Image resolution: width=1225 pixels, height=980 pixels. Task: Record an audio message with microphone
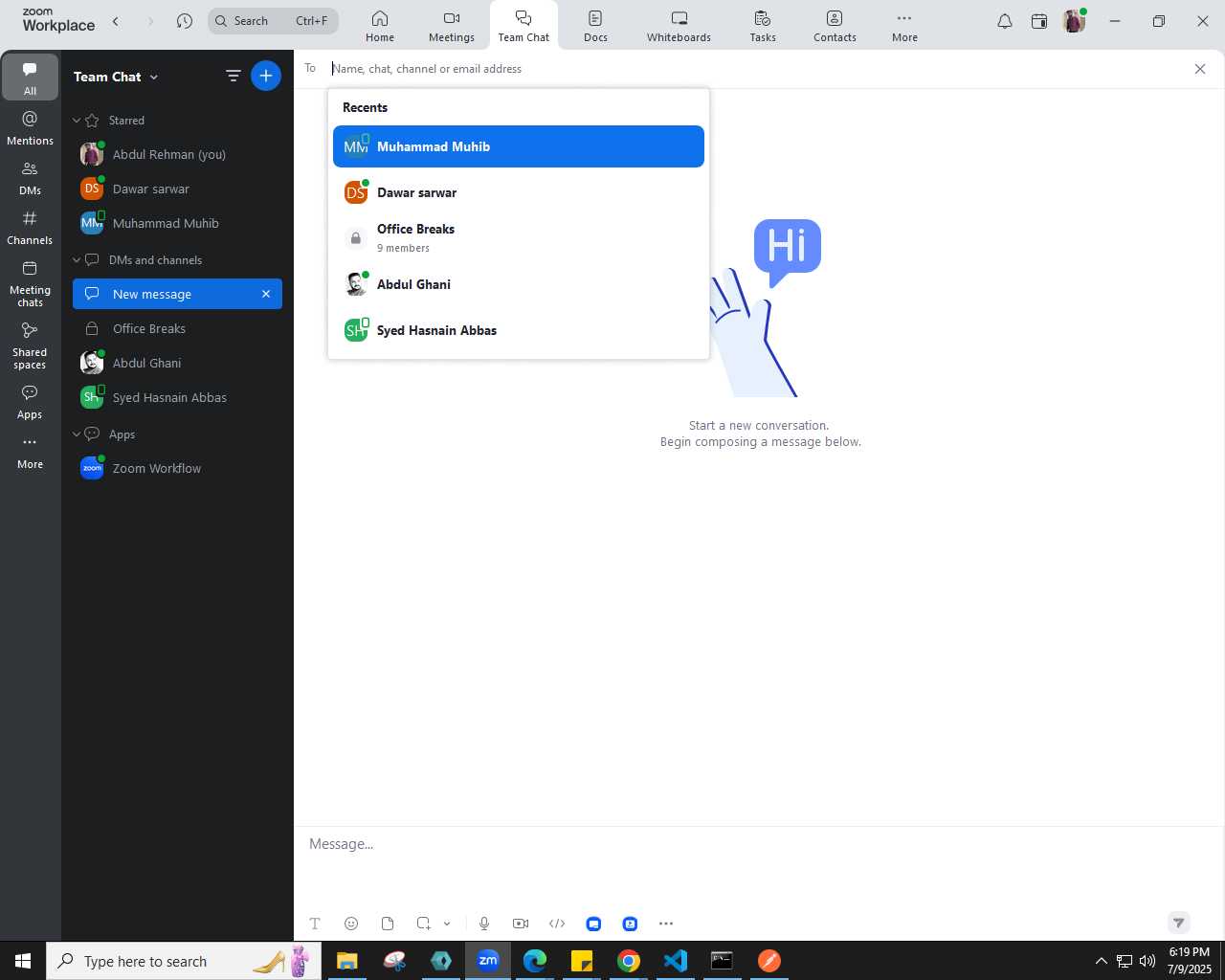tap(484, 924)
